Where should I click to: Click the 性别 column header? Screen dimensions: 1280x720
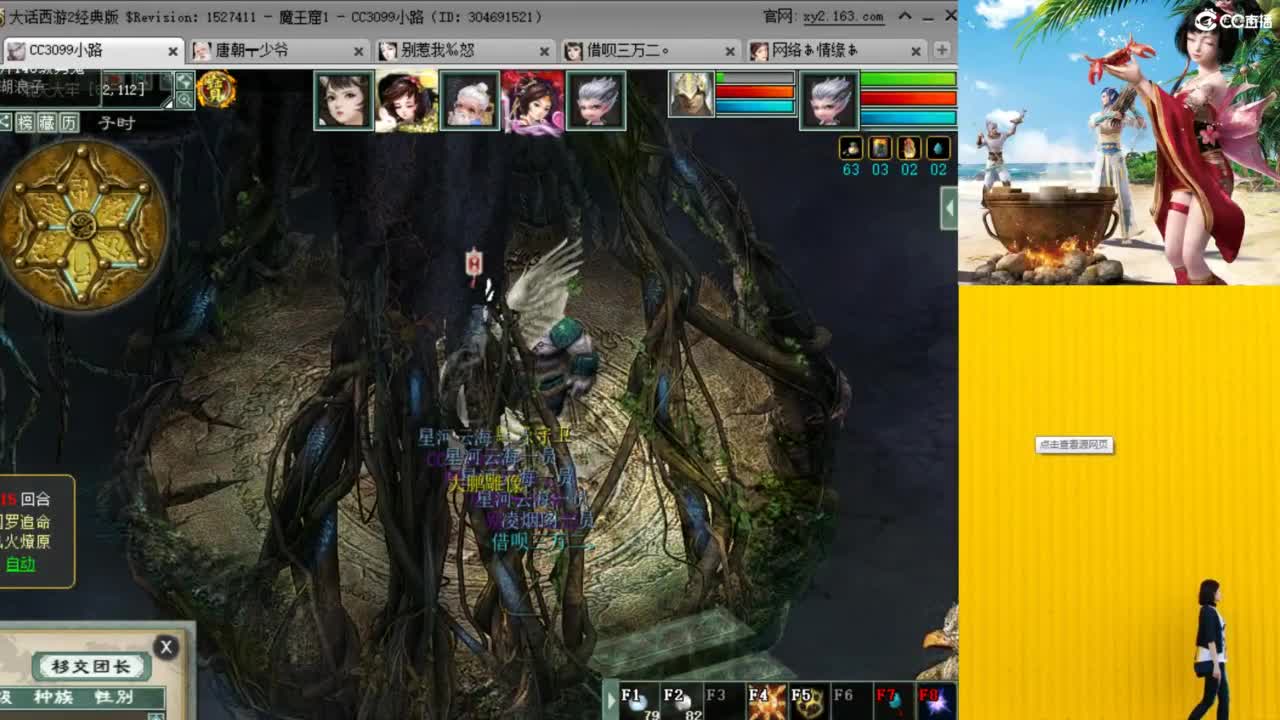pyautogui.click(x=112, y=697)
